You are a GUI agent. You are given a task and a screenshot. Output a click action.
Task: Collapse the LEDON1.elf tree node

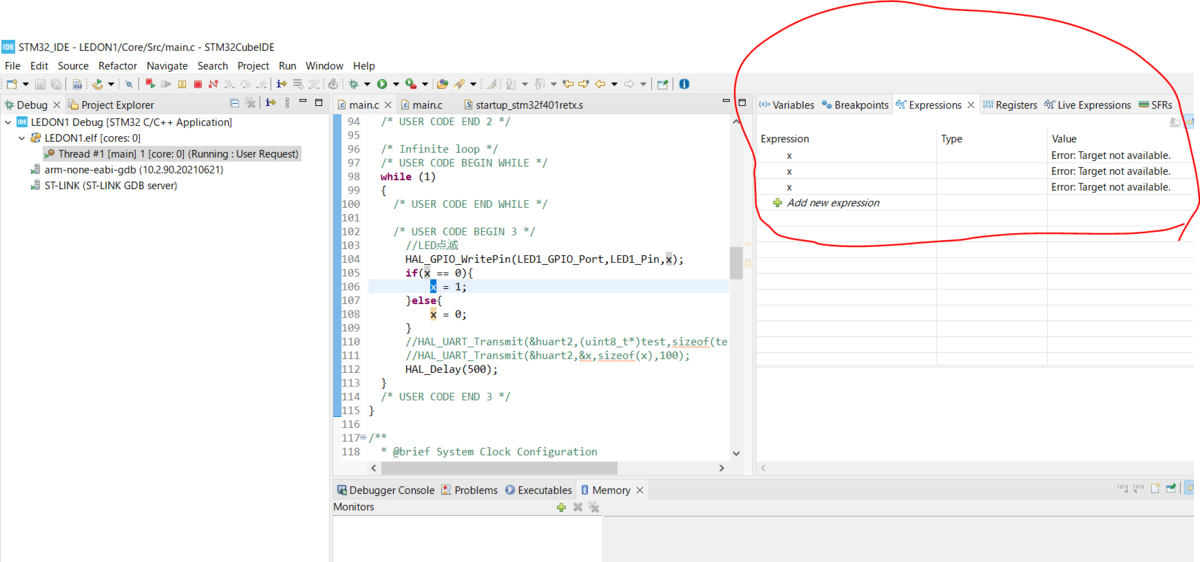[x=22, y=138]
